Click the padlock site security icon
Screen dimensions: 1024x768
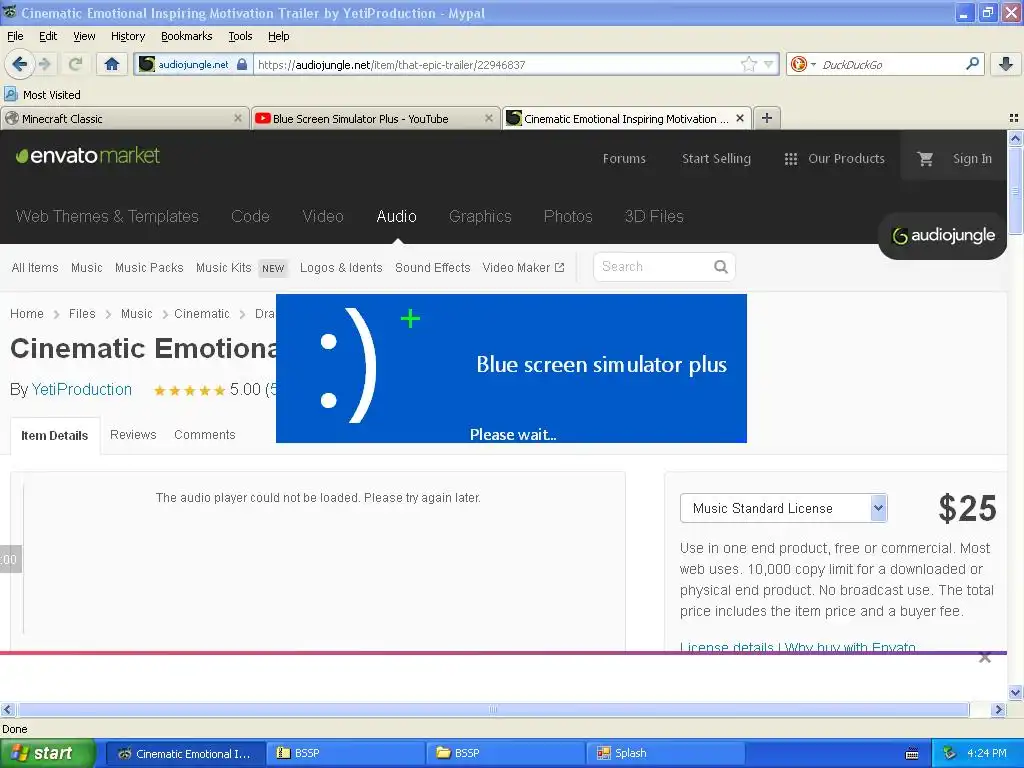[x=242, y=65]
